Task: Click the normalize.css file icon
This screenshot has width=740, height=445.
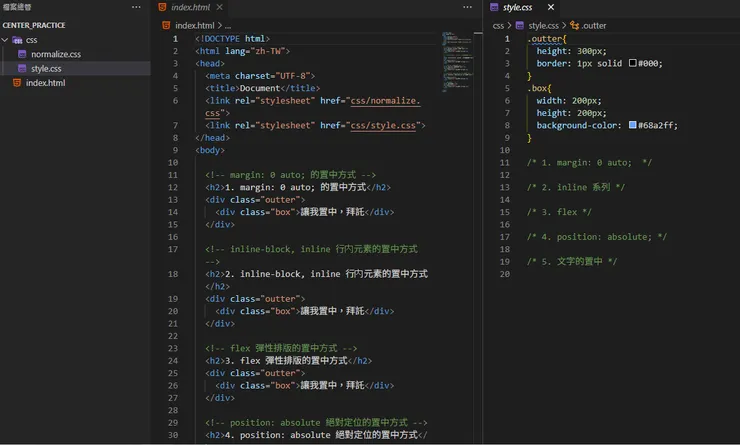Action: [x=22, y=54]
